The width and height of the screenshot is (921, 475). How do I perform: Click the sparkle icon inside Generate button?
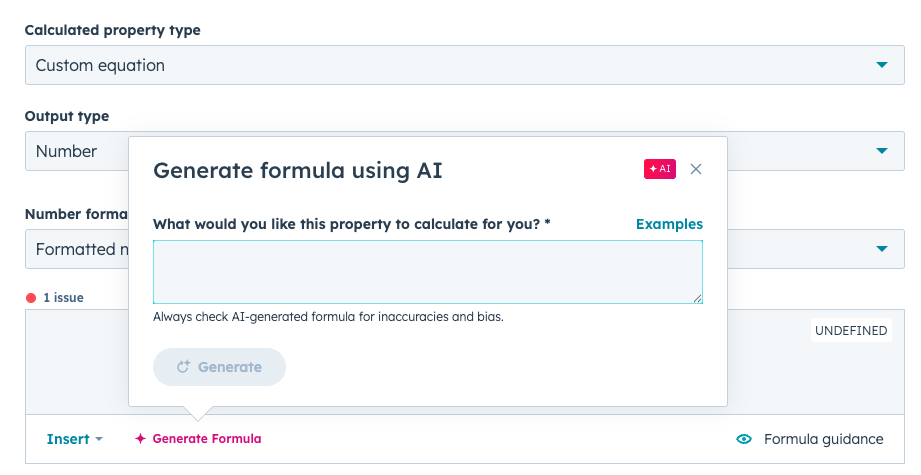point(183,367)
